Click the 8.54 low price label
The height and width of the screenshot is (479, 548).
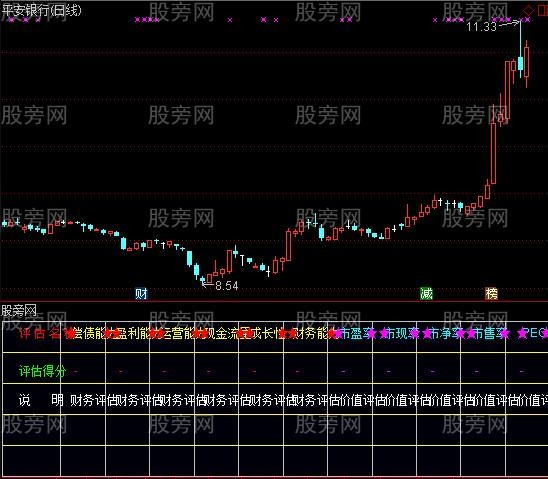pyautogui.click(x=226, y=286)
